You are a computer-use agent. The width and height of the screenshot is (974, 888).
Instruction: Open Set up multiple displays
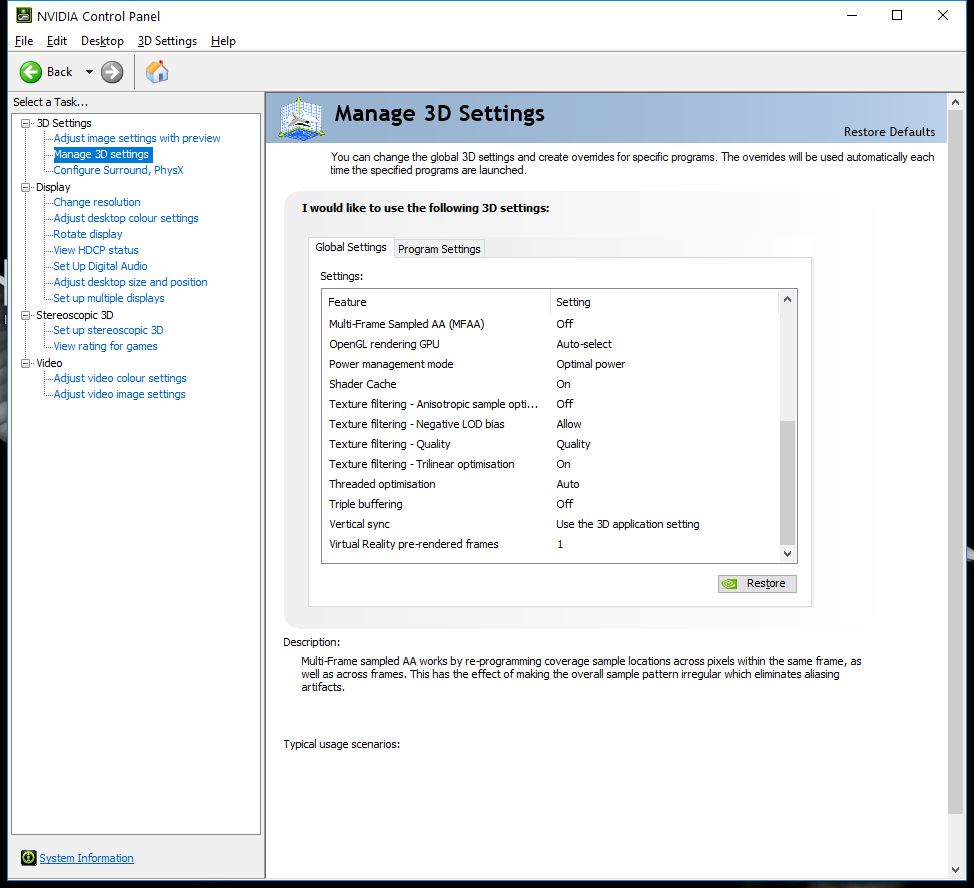click(109, 298)
